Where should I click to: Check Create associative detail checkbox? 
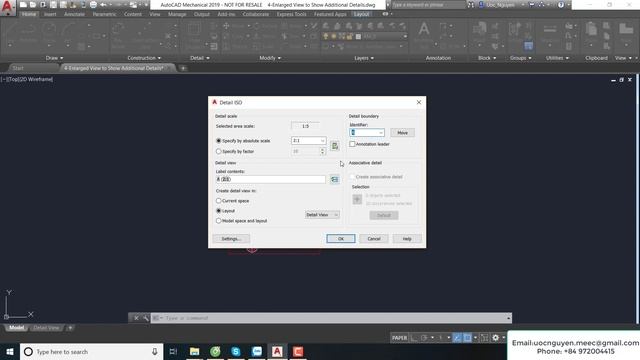[352, 177]
